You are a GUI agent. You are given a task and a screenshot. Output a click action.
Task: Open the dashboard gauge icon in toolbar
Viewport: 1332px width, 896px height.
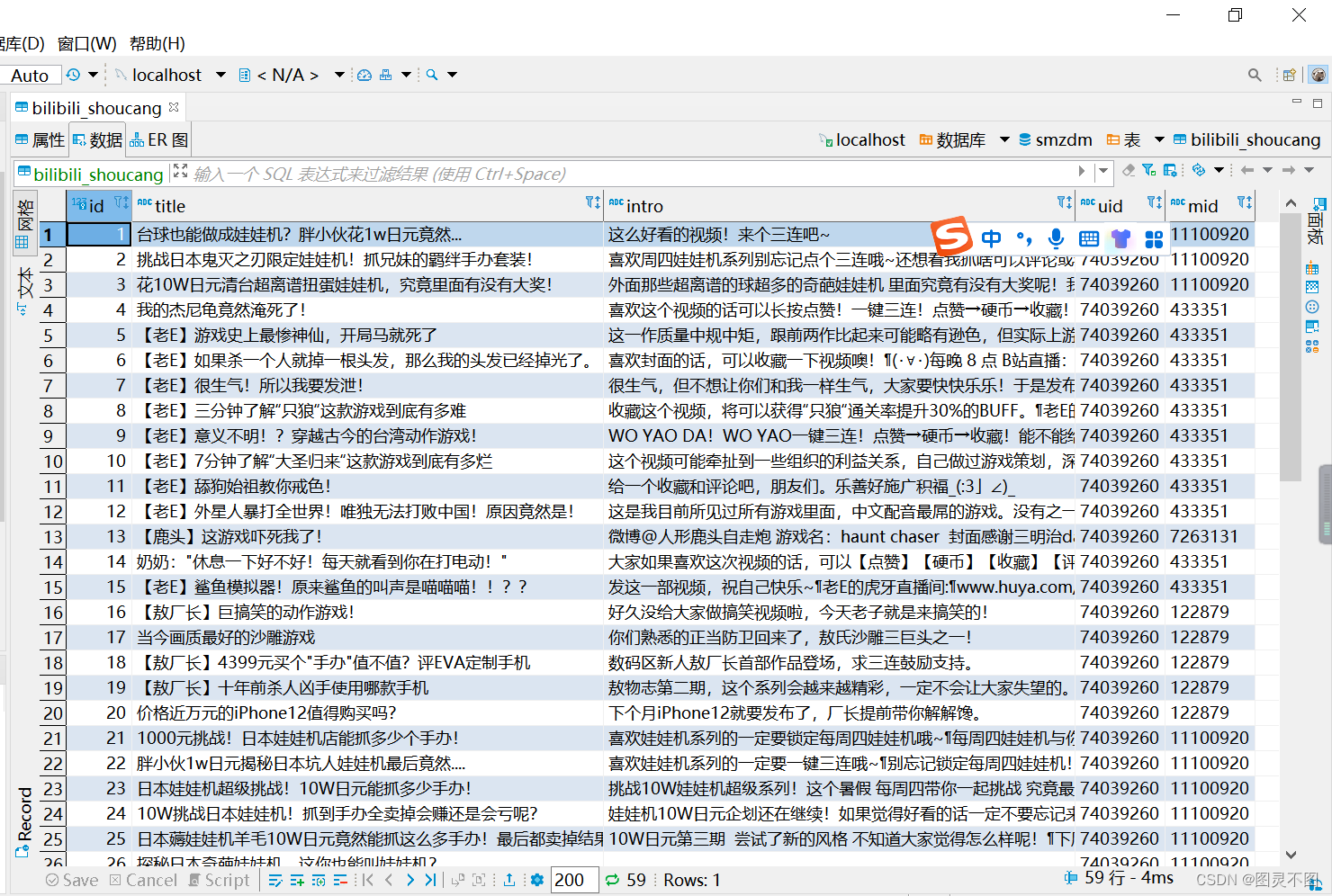(364, 75)
